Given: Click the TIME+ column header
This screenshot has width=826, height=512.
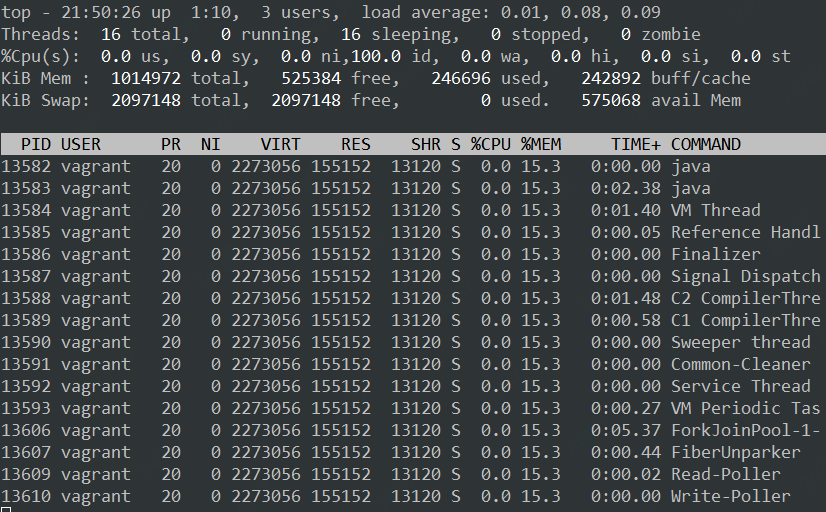Looking at the screenshot, I should pyautogui.click(x=636, y=144).
